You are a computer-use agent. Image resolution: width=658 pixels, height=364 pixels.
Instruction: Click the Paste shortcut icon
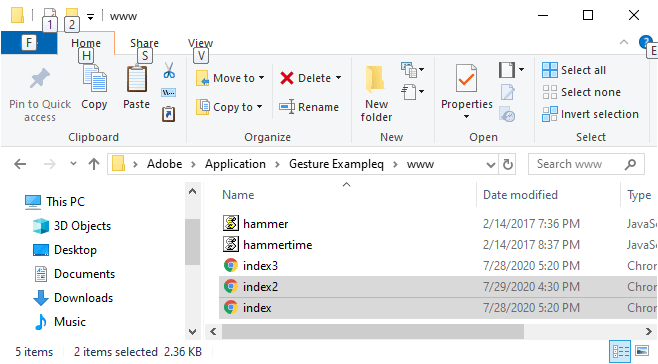tap(169, 114)
